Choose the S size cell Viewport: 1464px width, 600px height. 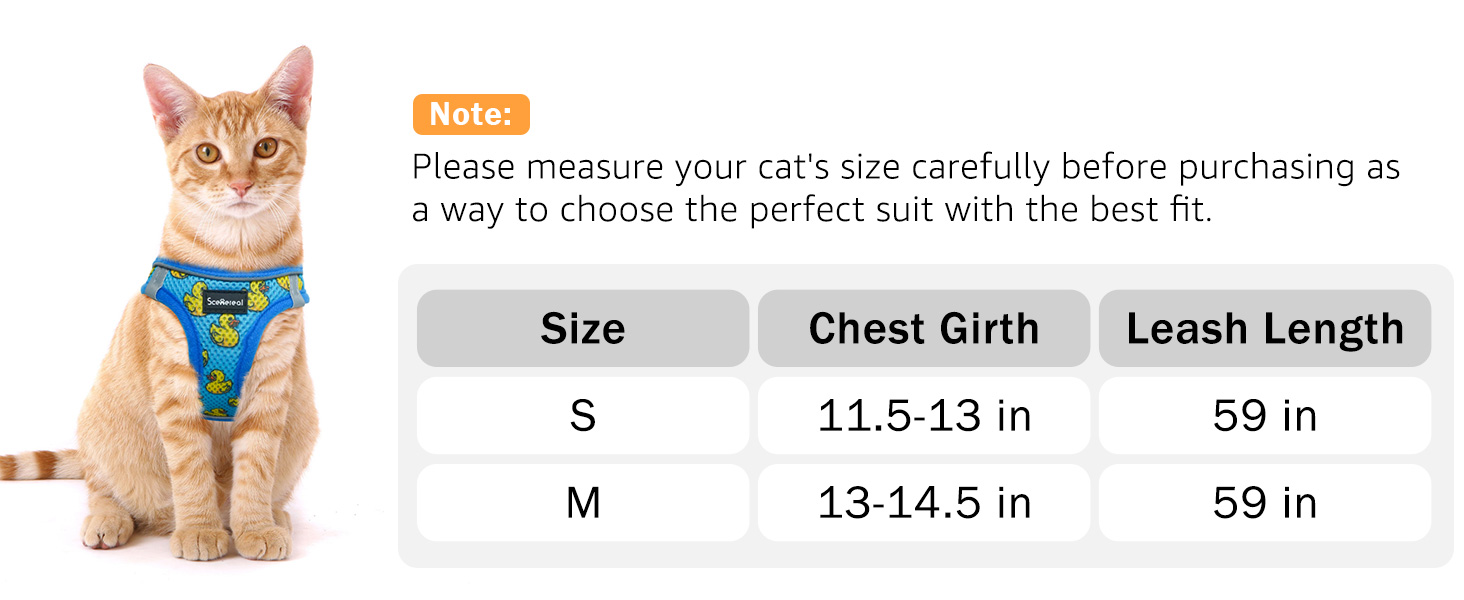[583, 415]
